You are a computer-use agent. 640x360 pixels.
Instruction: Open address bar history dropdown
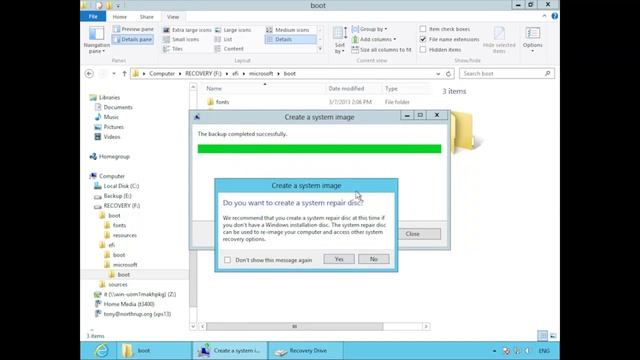click(438, 73)
